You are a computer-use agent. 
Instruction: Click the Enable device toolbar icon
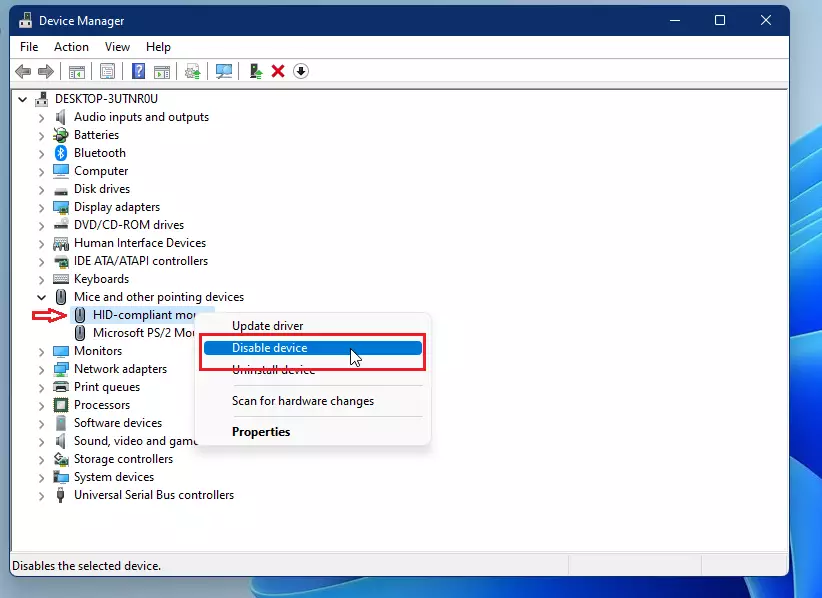click(x=255, y=71)
